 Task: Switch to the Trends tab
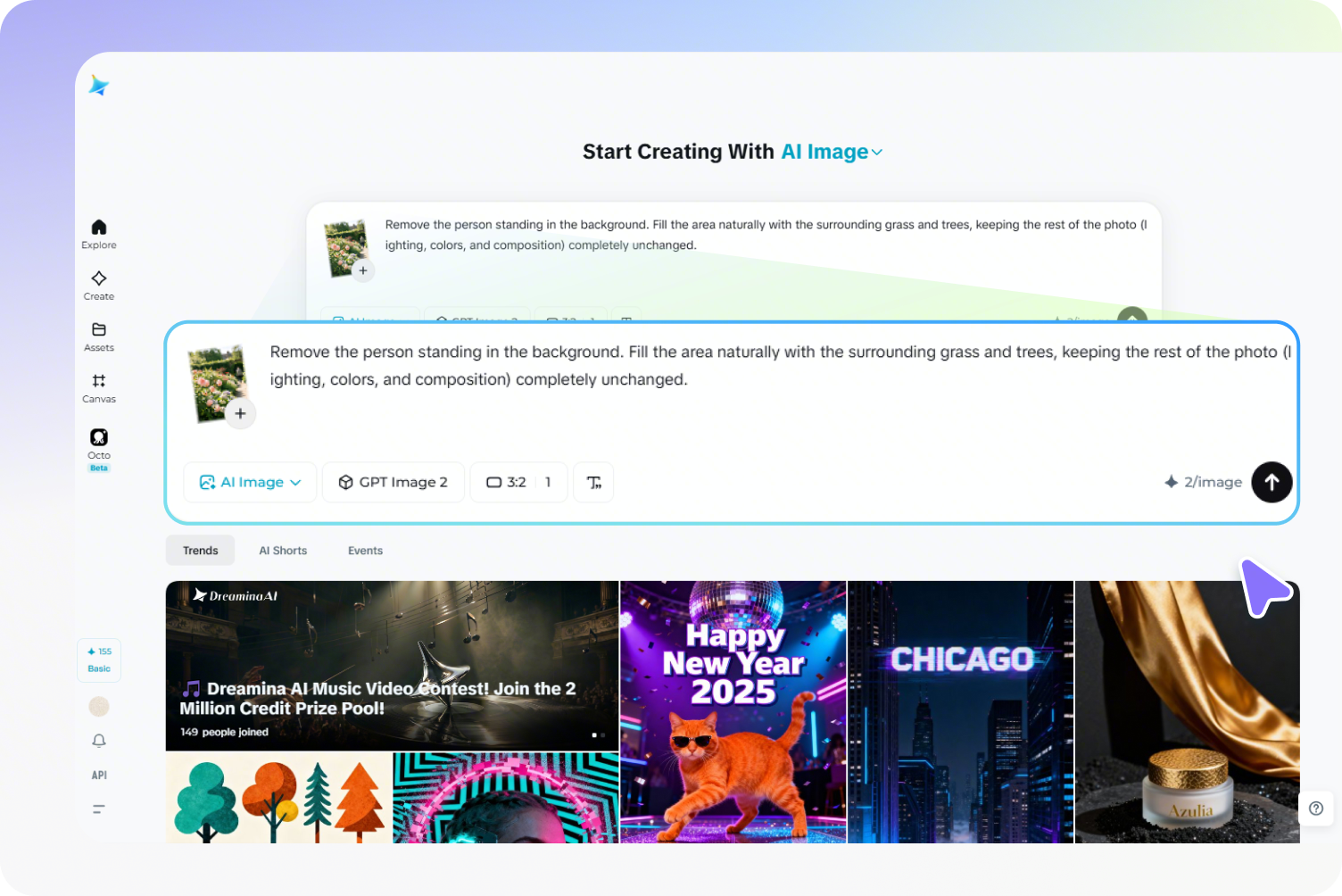(200, 551)
